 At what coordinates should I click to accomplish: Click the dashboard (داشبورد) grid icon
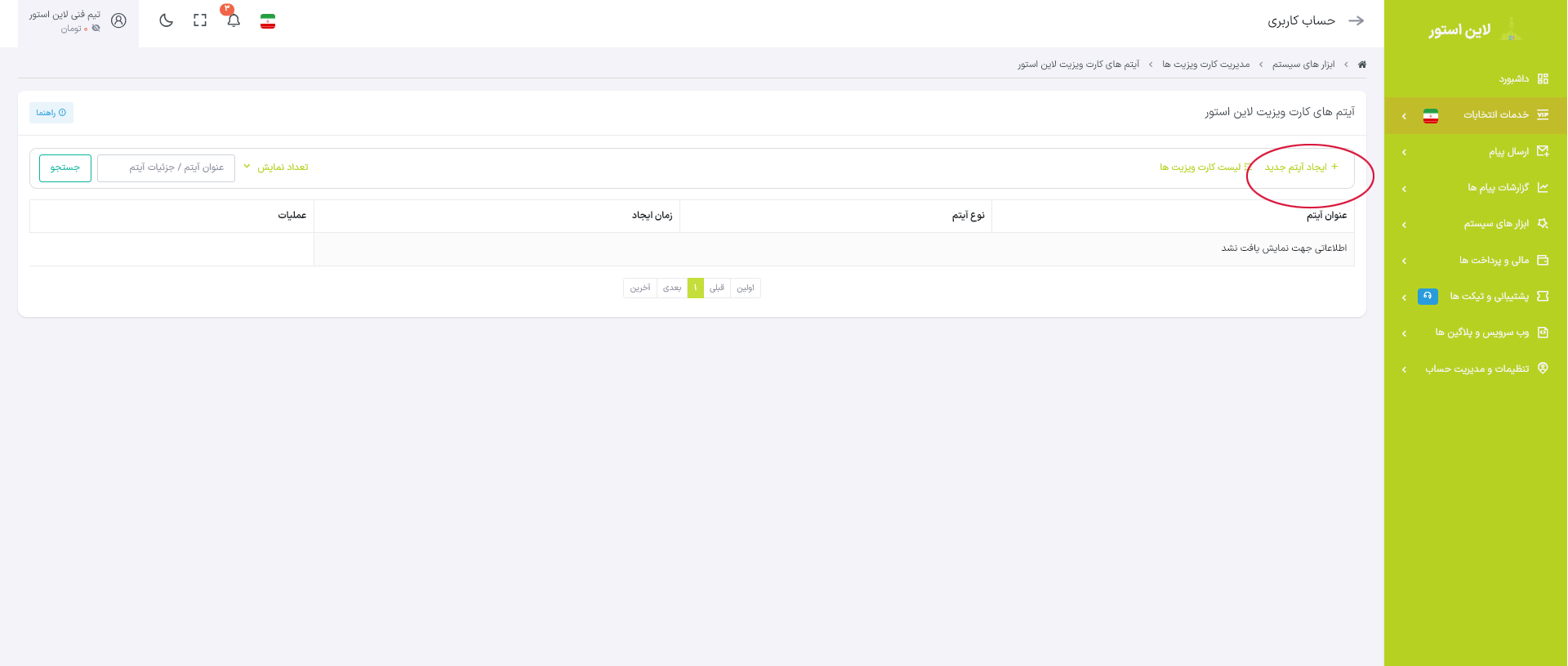click(1543, 78)
